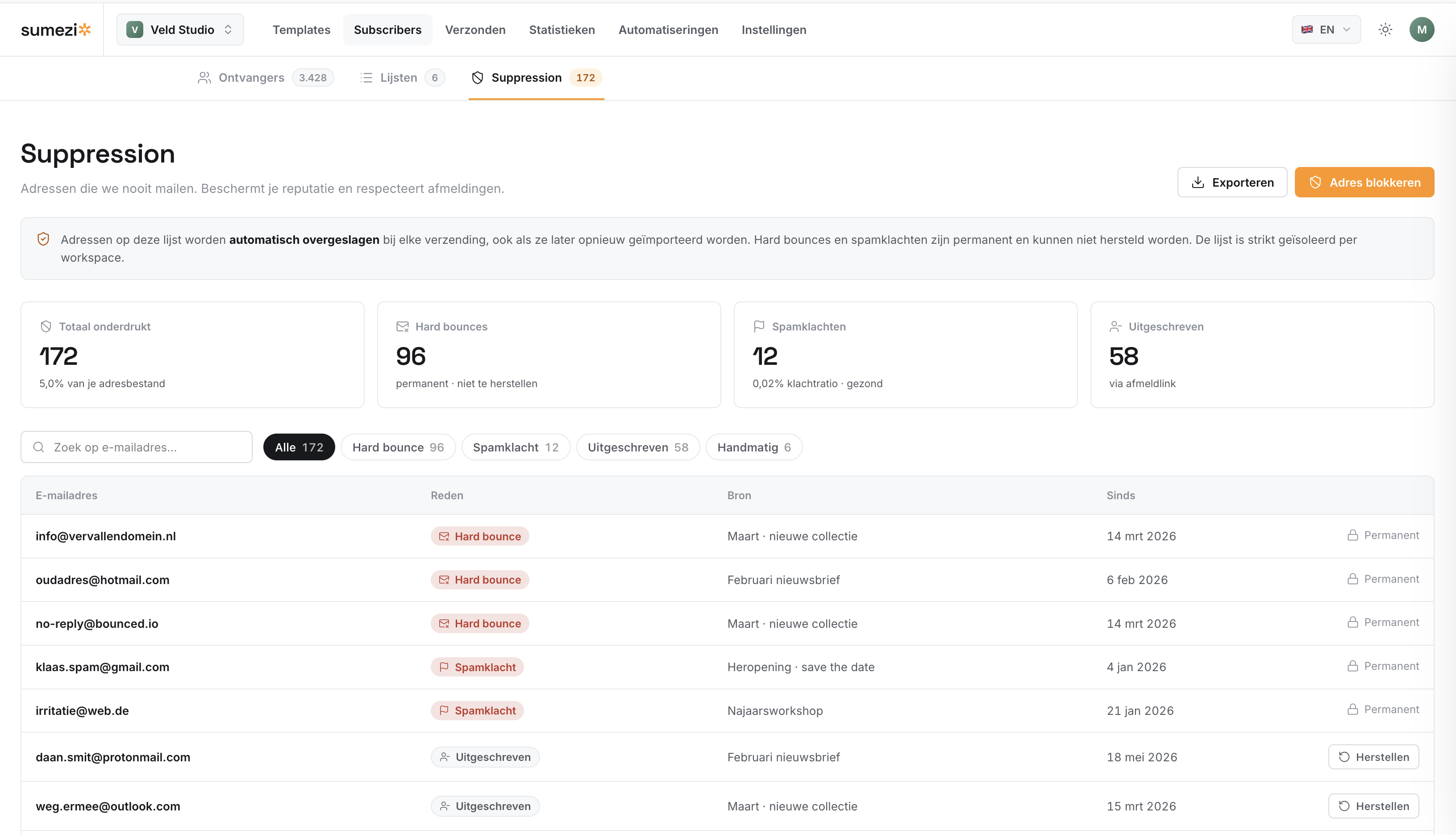Click the shield icon in info banner
The image size is (1456, 835).
click(43, 239)
